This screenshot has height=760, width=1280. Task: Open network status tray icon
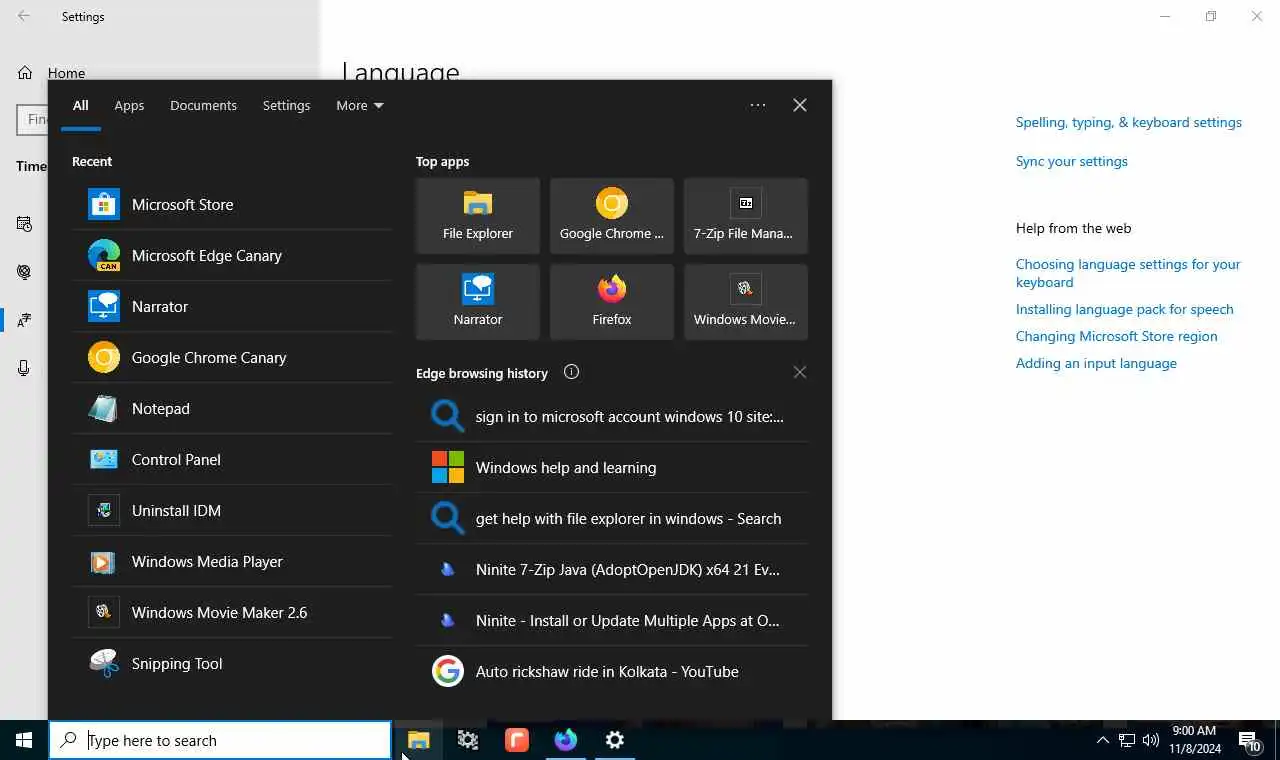[1127, 740]
